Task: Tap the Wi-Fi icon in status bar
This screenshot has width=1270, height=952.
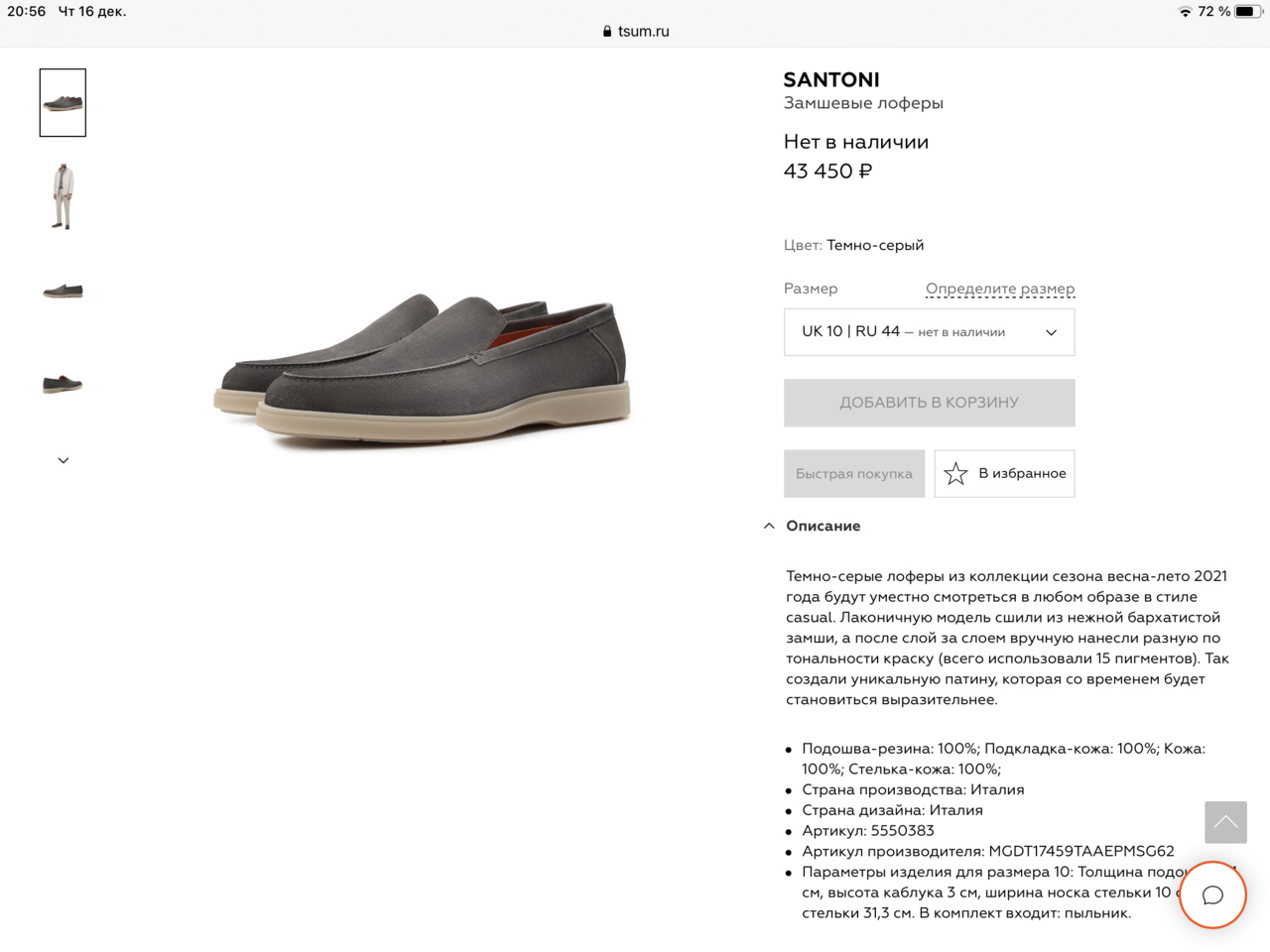Action: click(x=1185, y=12)
